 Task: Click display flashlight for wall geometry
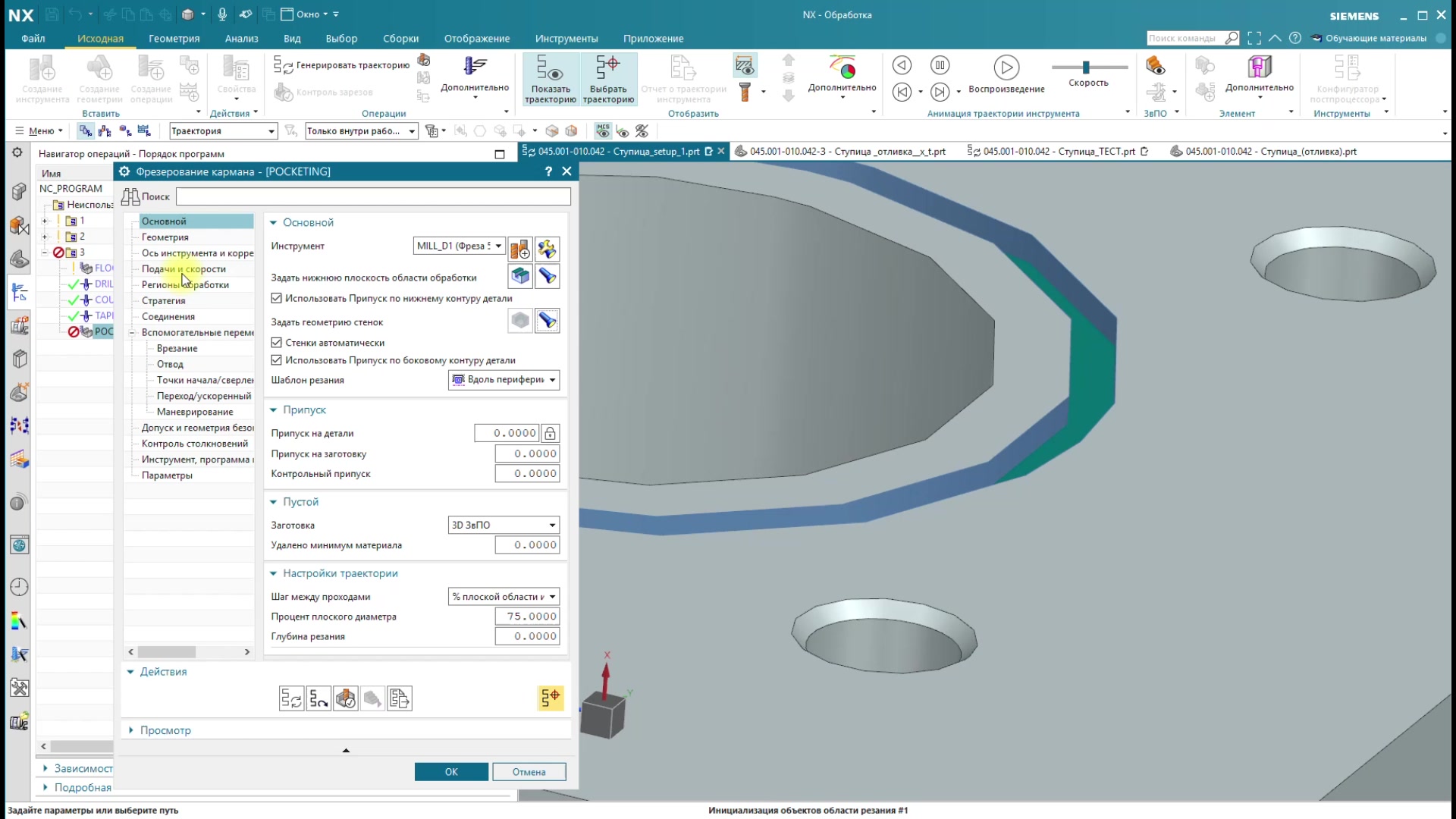coord(547,321)
